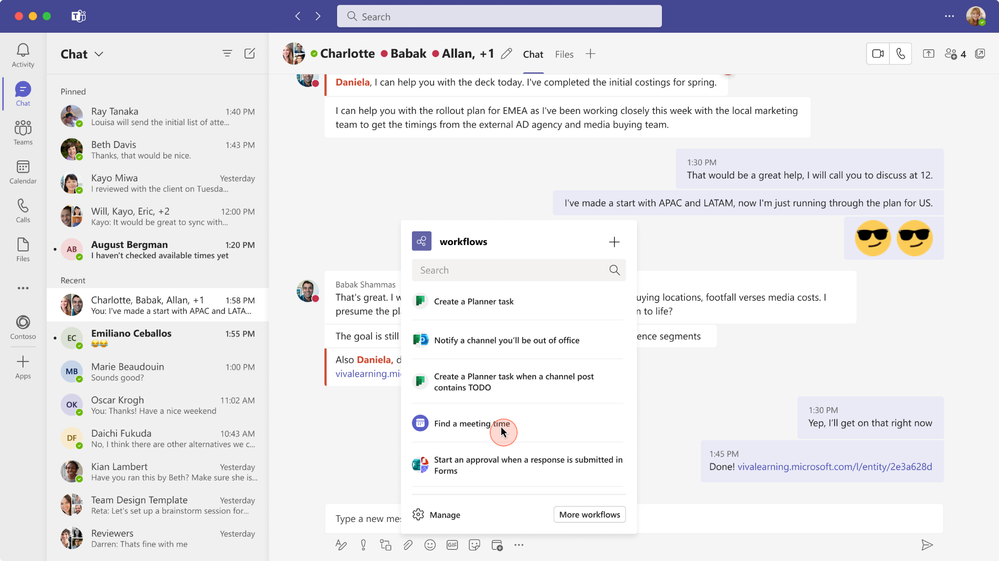Open Contoso app in sidebar
The image size is (999, 561).
click(23, 327)
